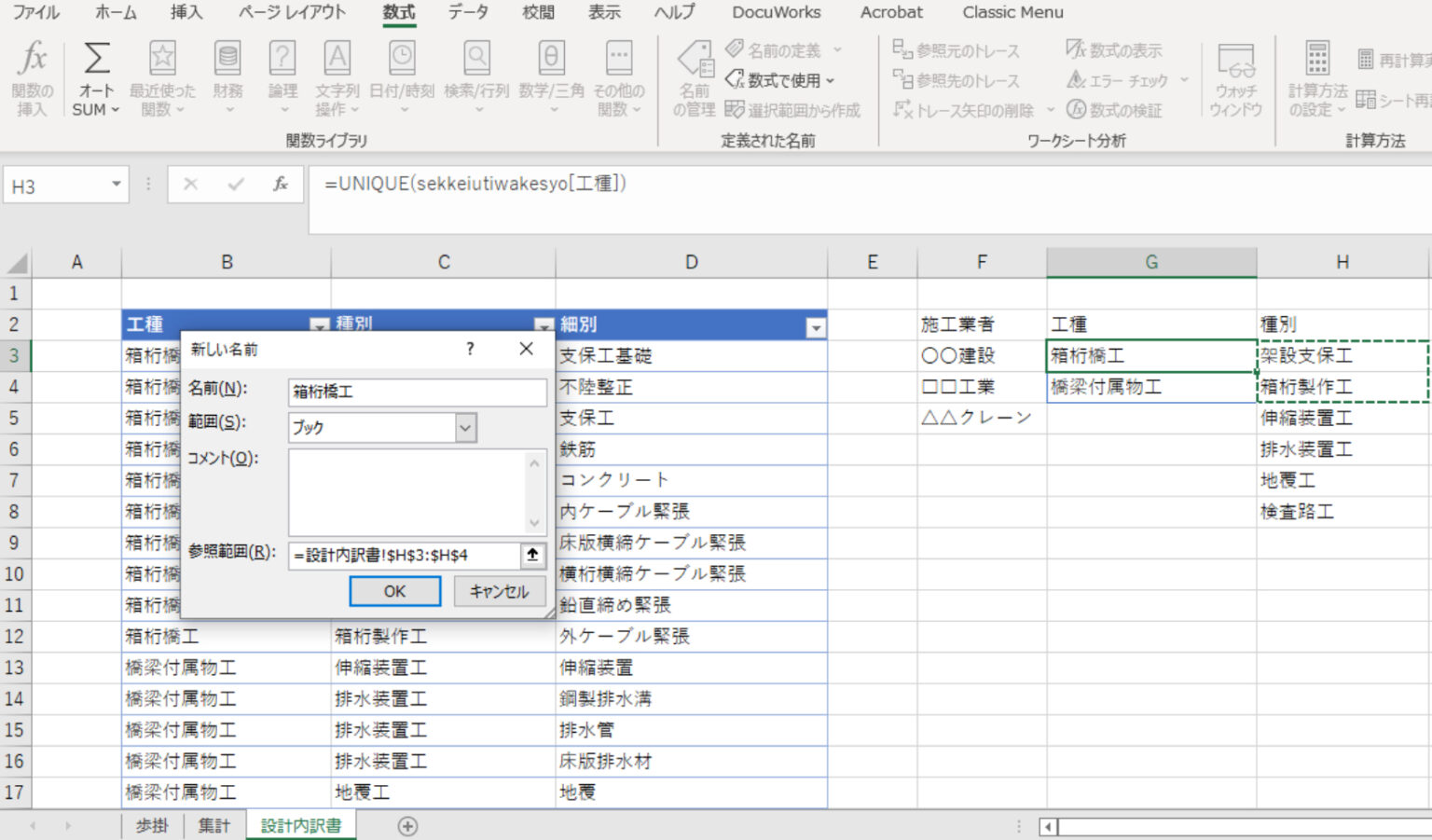Open the Date and Time functions icon

402,60
